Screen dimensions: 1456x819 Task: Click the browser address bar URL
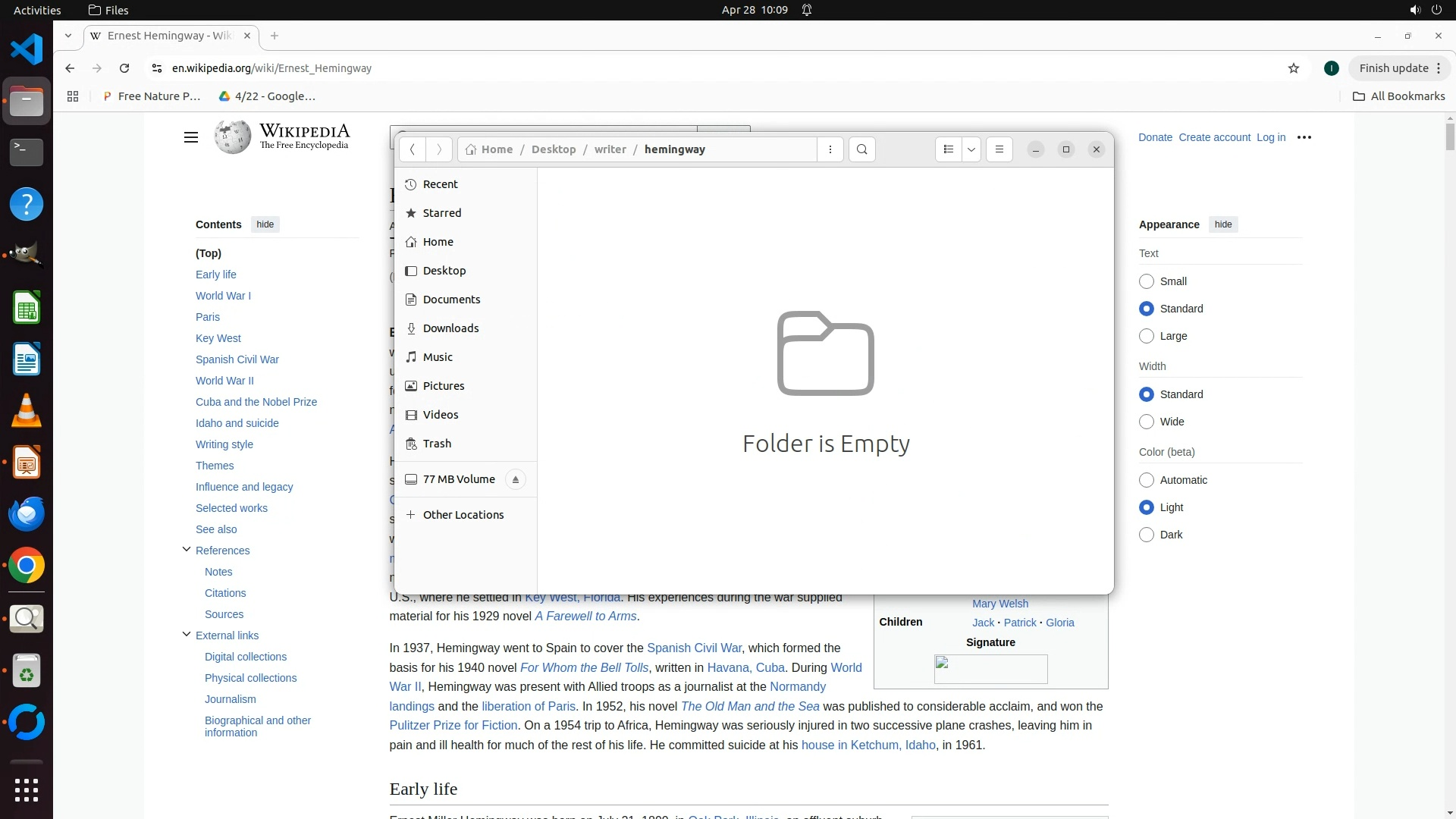pyautogui.click(x=271, y=68)
